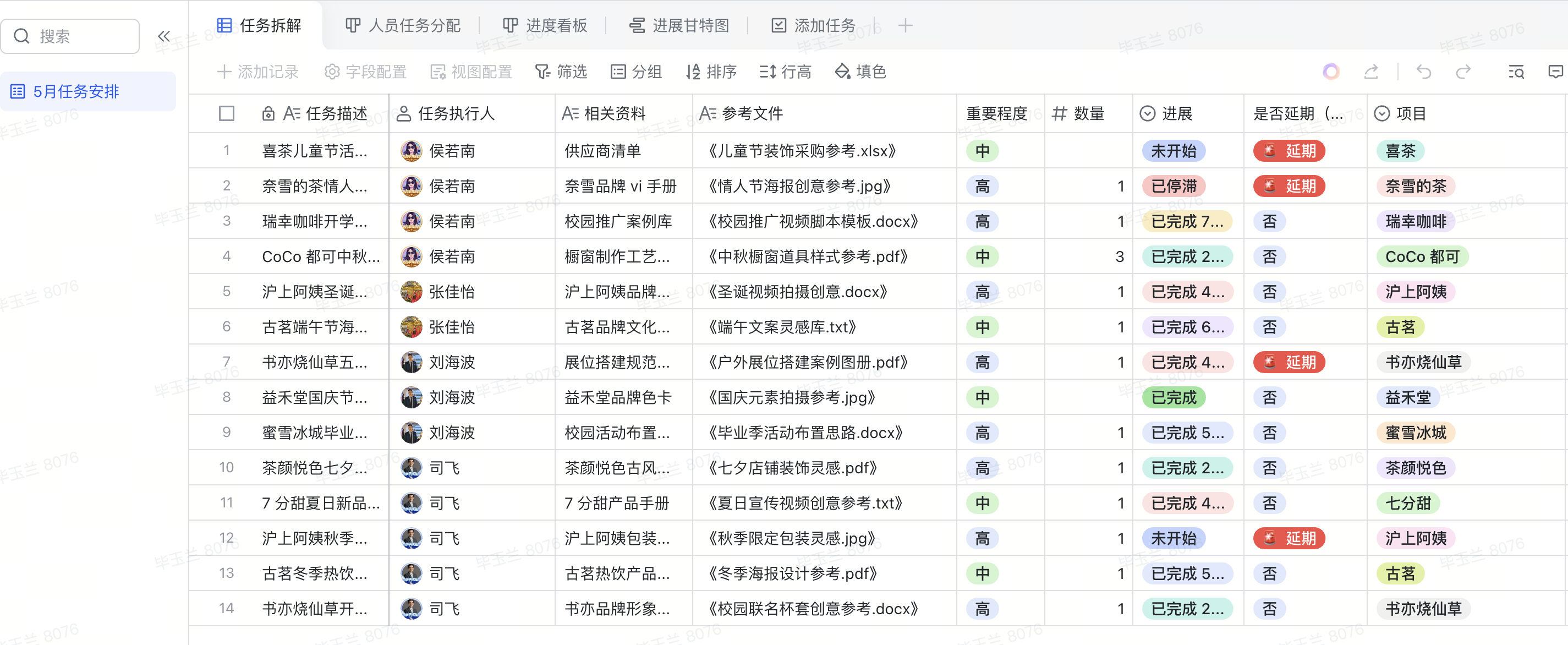Collapse the sidebar with double-chevron icon
Screen dimensions: 1568x645
(x=164, y=36)
